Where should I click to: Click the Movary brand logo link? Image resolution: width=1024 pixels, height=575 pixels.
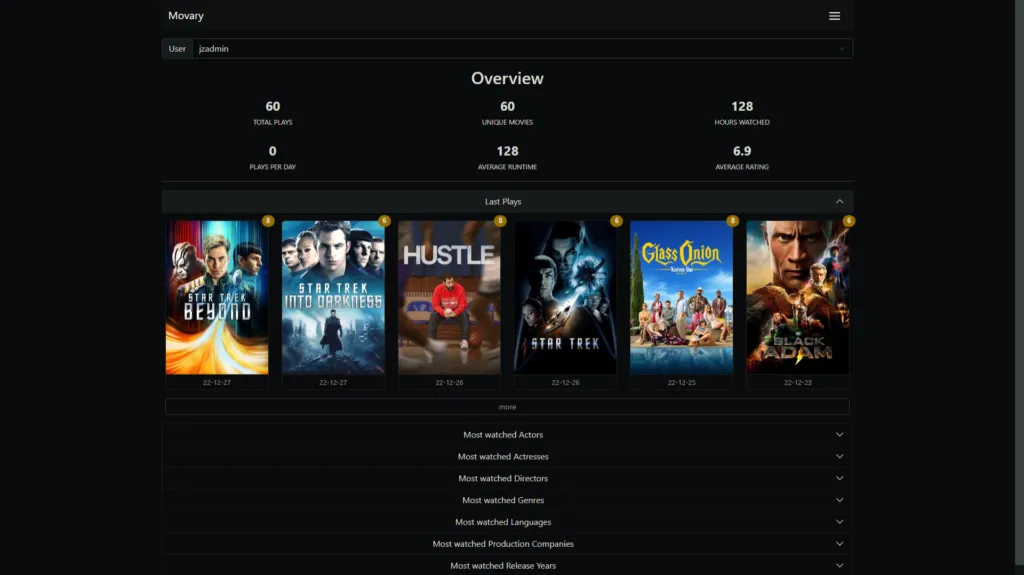coord(186,16)
